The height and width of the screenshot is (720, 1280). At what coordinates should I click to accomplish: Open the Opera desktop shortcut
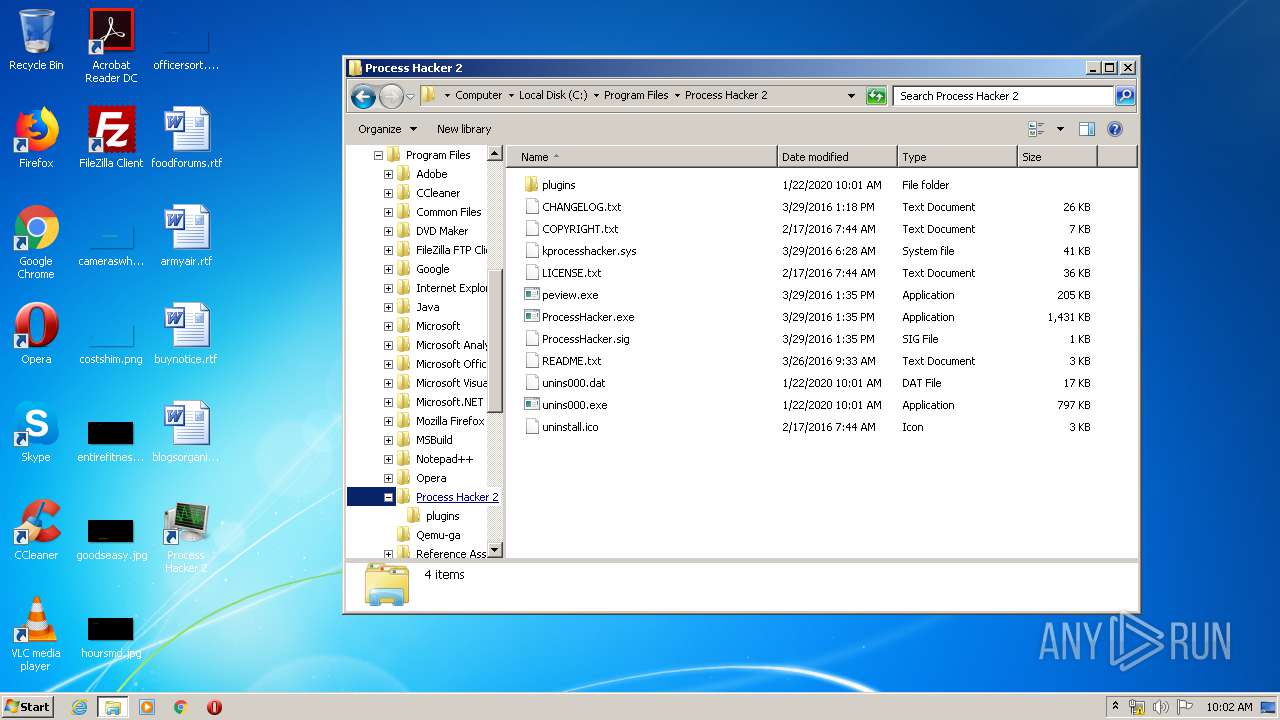pos(36,334)
